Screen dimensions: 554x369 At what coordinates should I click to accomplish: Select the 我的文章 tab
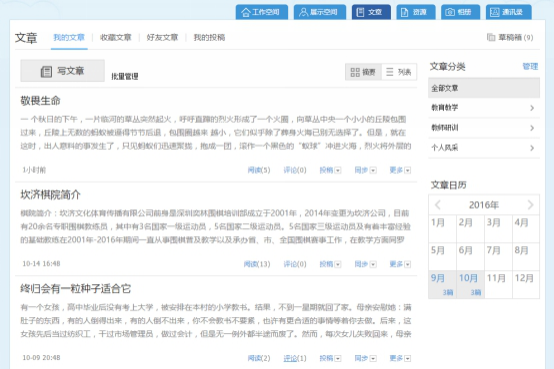click(x=69, y=37)
